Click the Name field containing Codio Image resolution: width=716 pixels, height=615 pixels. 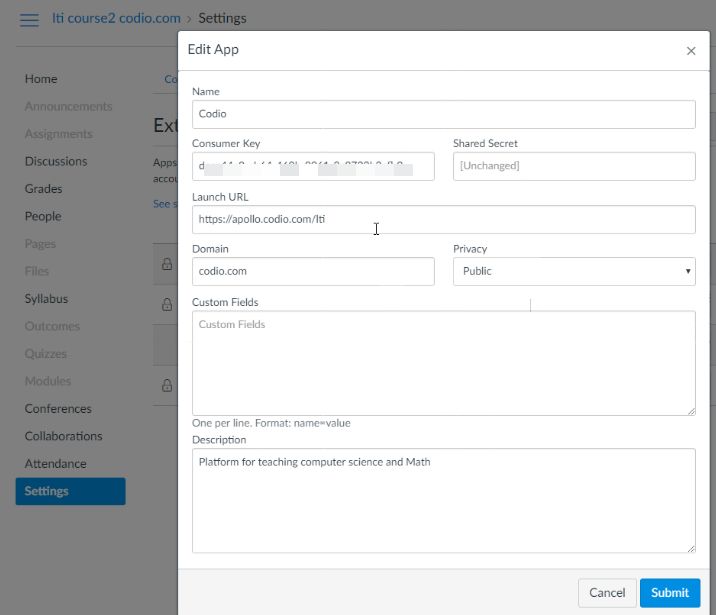click(x=443, y=114)
